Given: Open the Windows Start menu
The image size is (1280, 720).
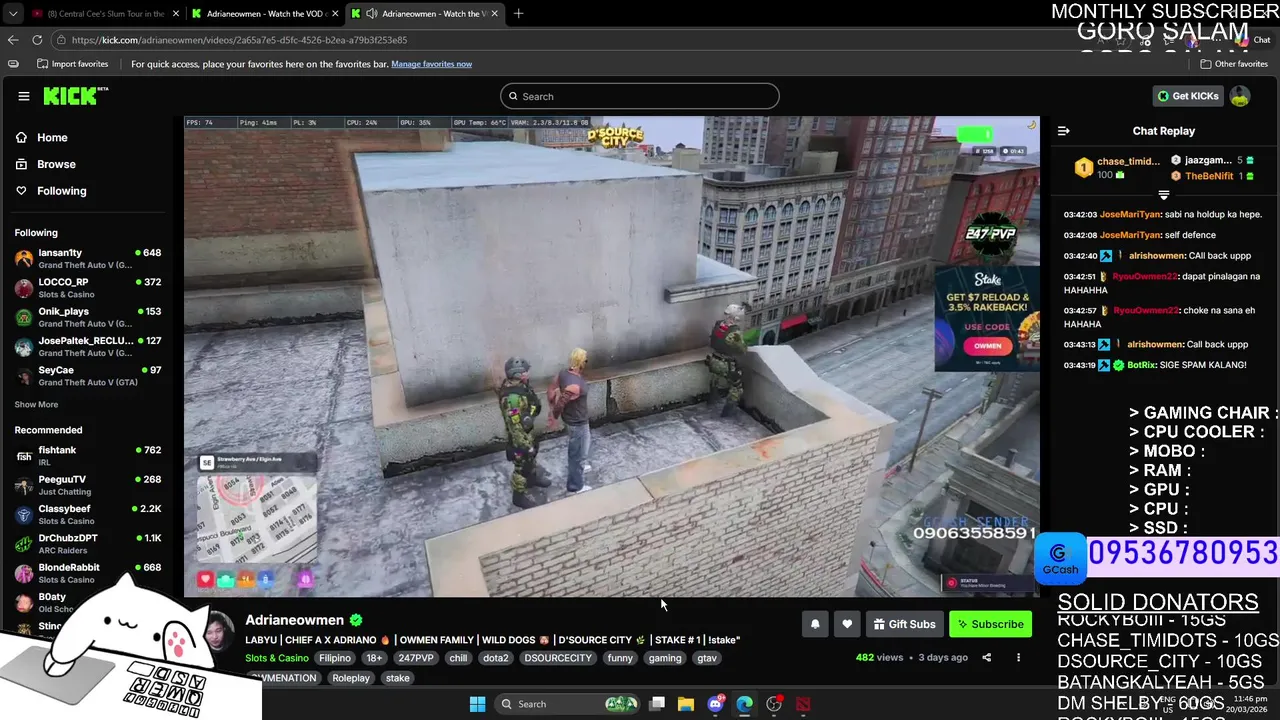Looking at the screenshot, I should click(477, 704).
